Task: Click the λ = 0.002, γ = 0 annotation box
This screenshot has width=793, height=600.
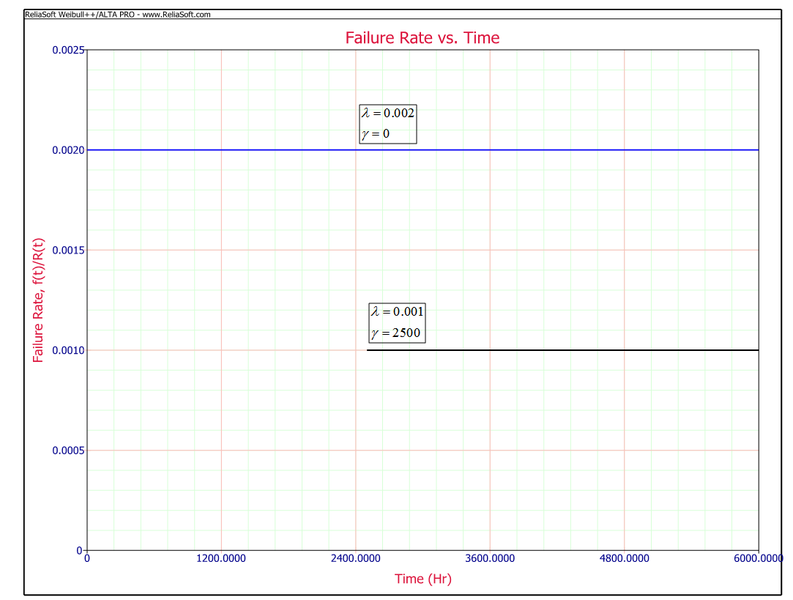Action: pos(387,124)
